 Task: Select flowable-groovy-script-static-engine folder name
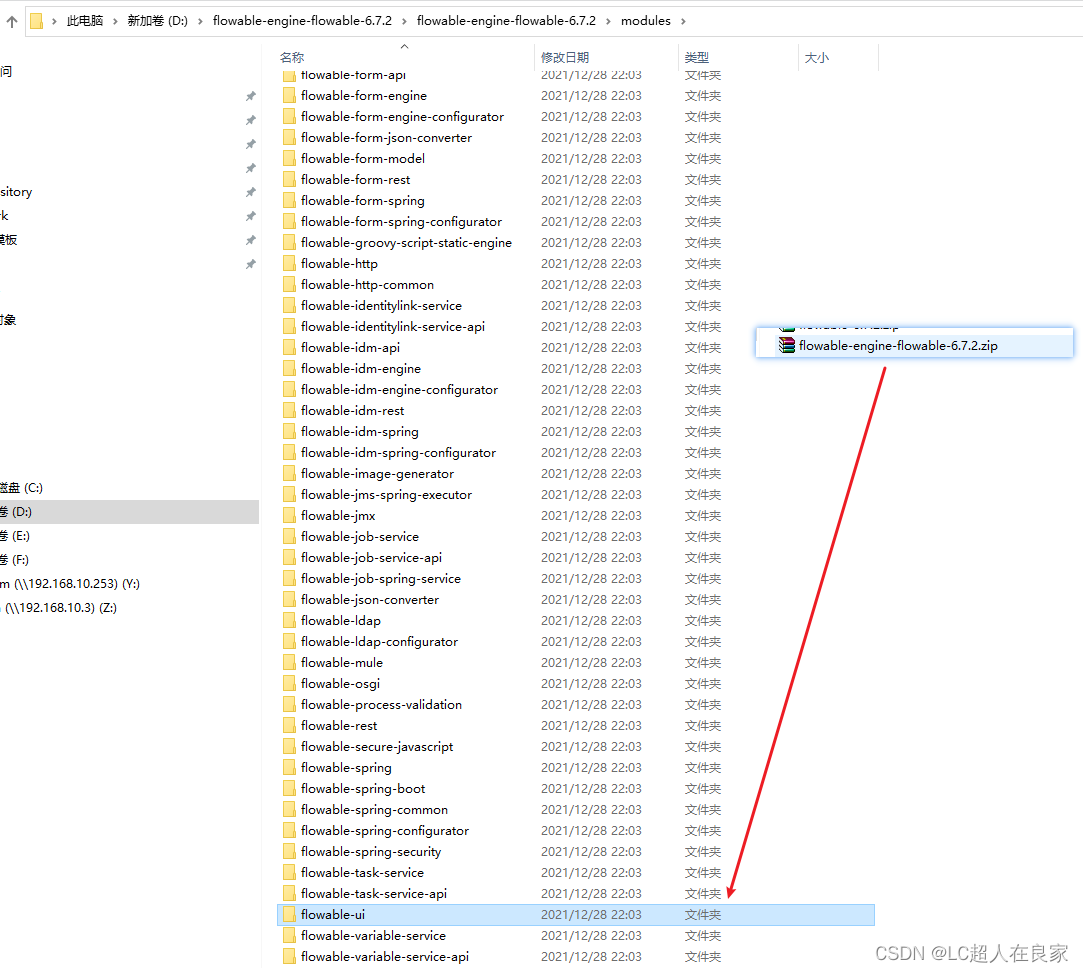[x=406, y=243]
